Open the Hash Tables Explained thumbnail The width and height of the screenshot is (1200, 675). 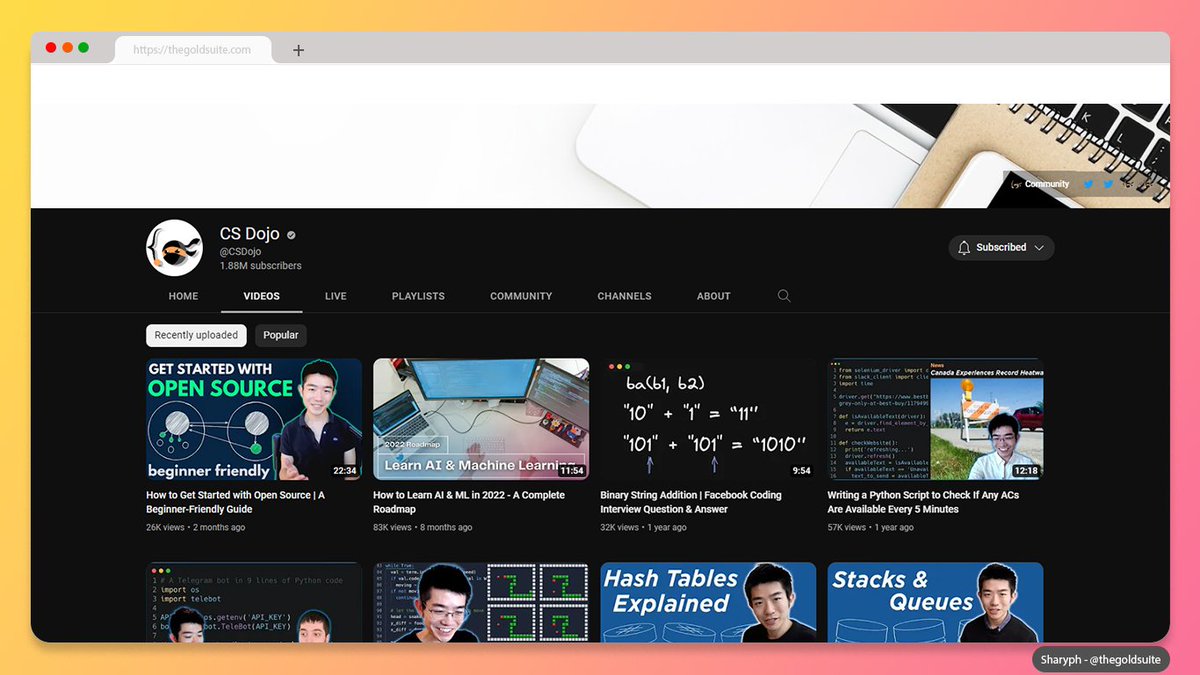pos(708,602)
